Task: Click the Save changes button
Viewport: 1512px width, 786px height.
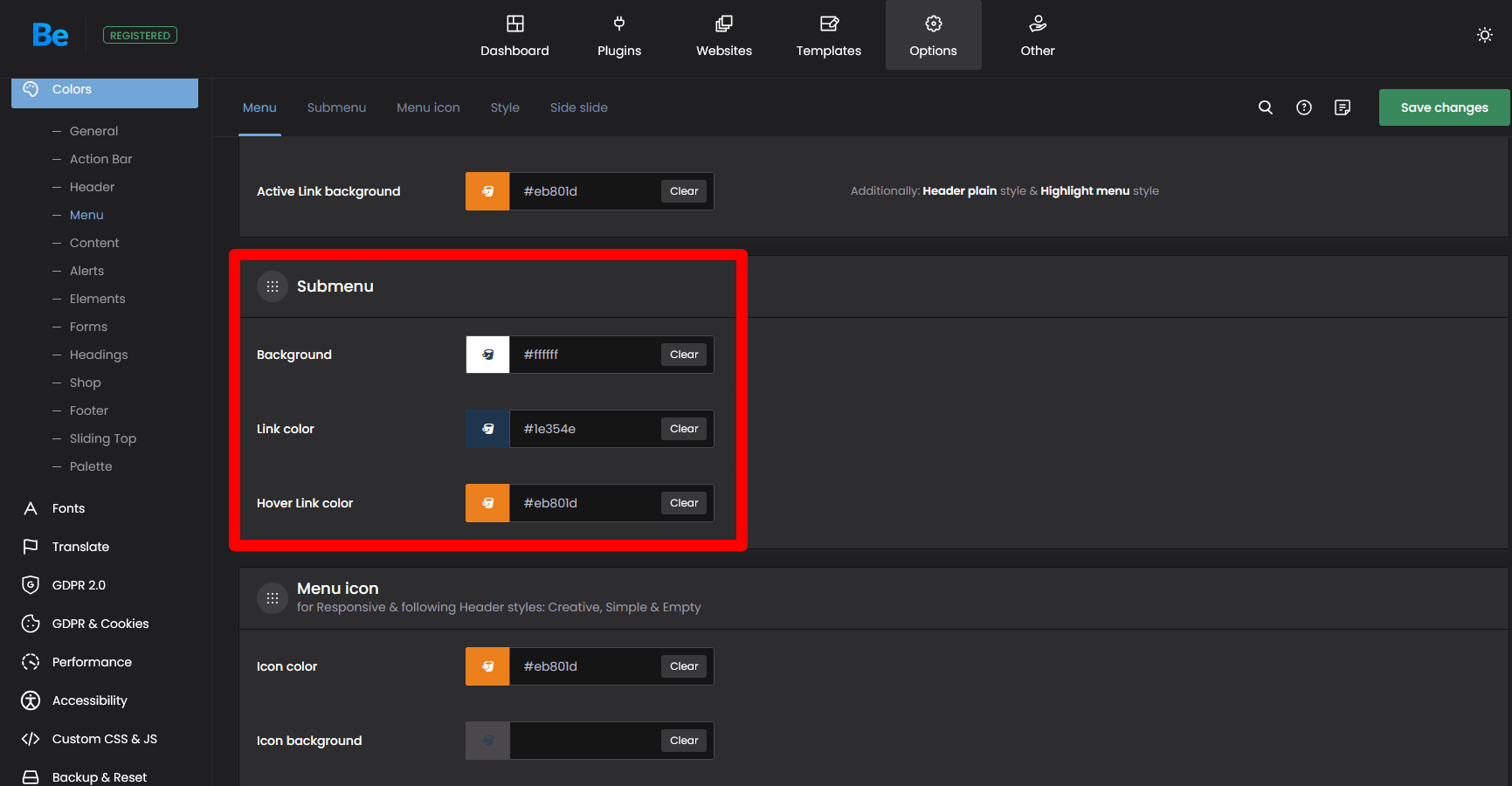Action: tap(1443, 107)
